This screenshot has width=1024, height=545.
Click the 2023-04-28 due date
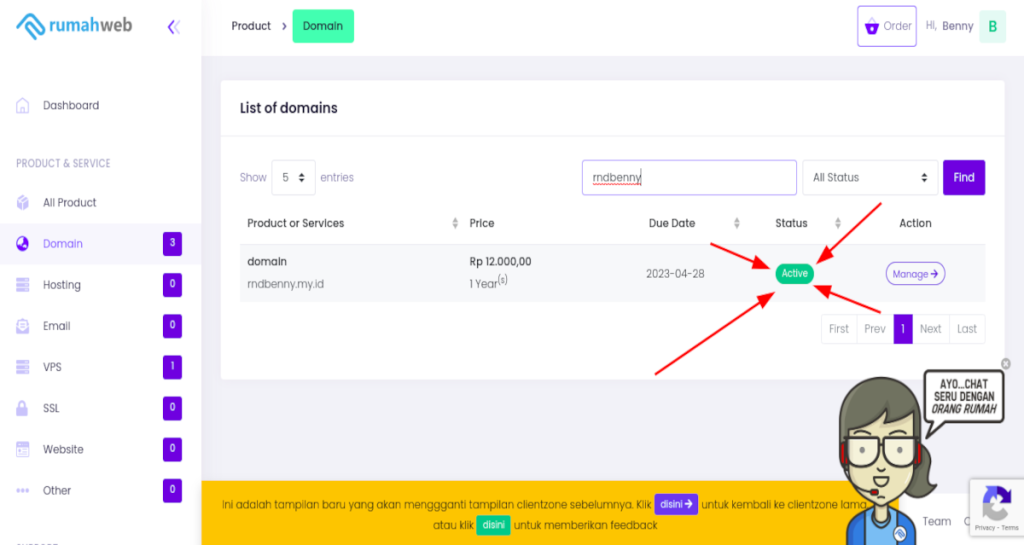pos(675,274)
